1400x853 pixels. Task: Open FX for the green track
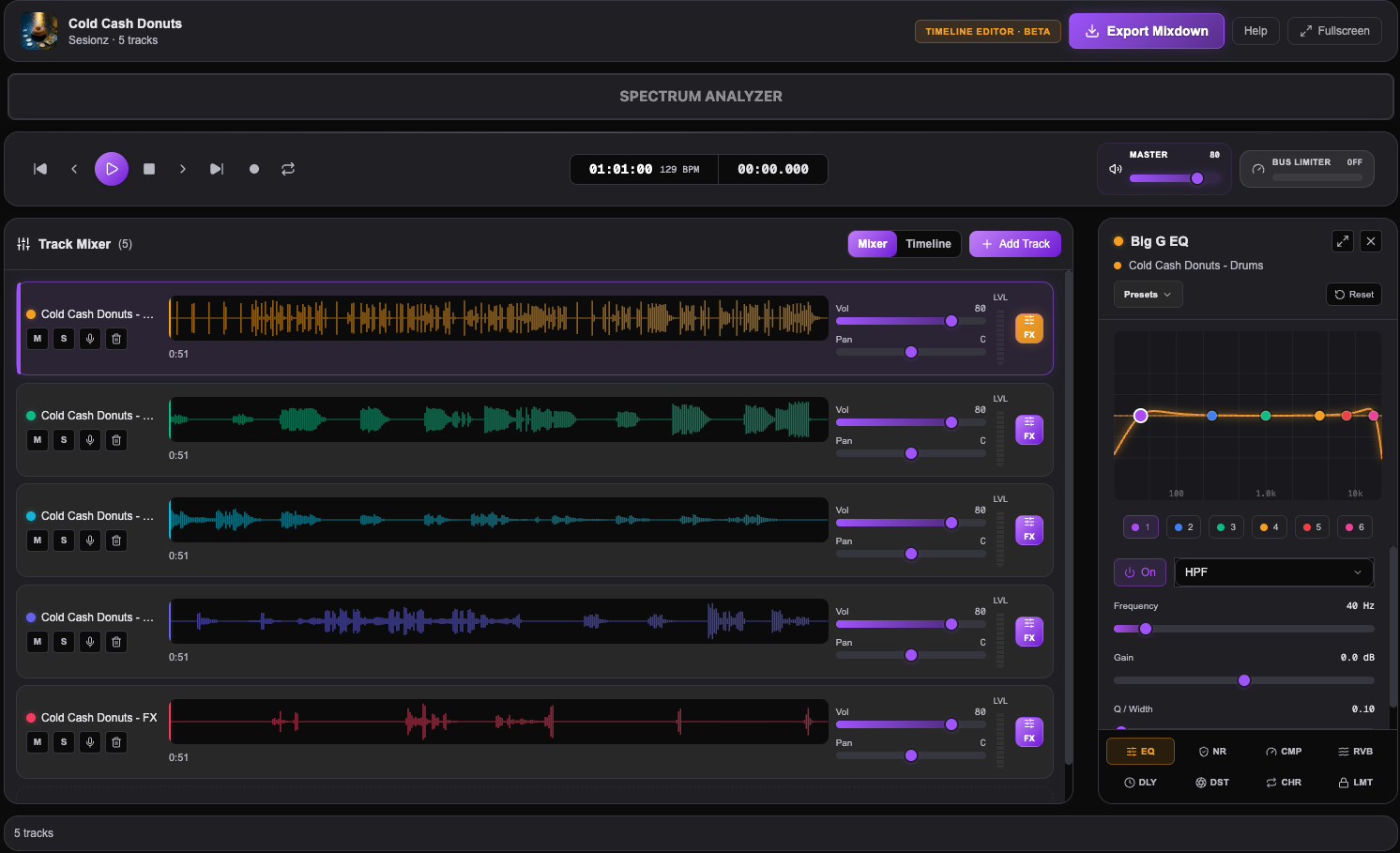pyautogui.click(x=1029, y=430)
